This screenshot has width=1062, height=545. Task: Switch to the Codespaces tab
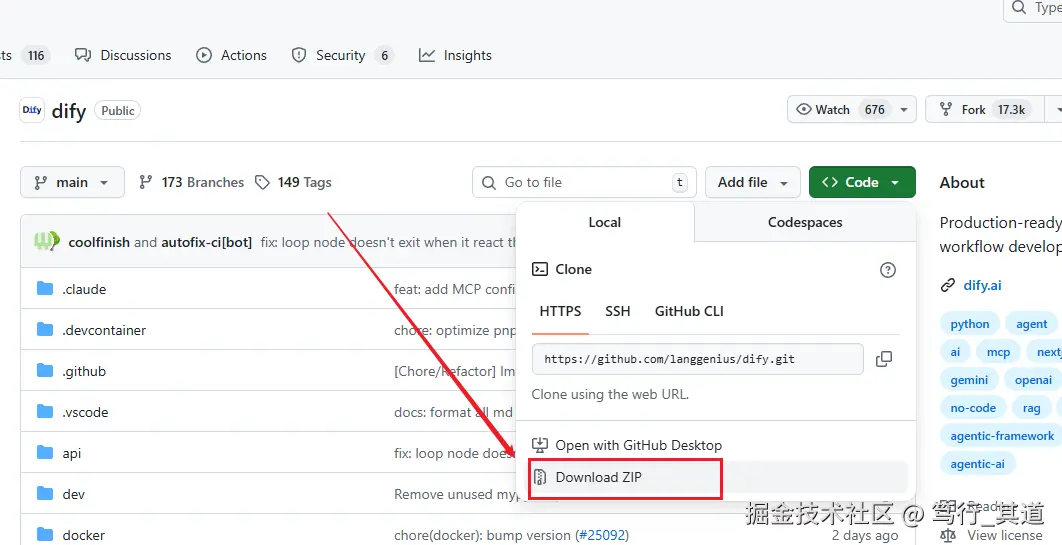click(x=805, y=222)
